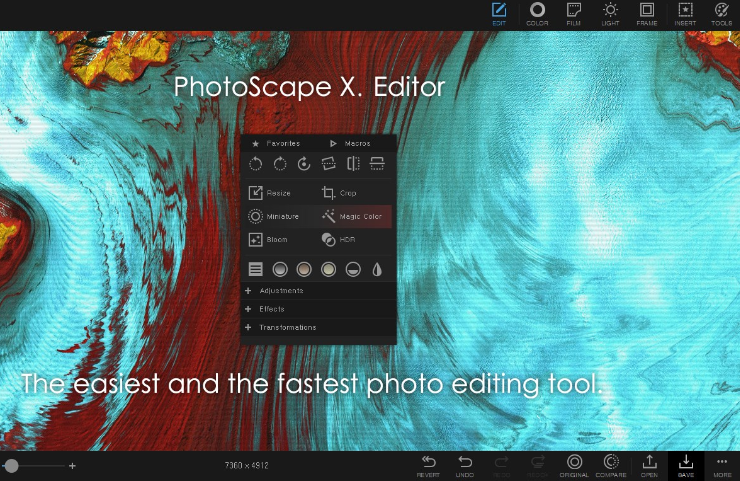Switch to the Insert tab
Image resolution: width=740 pixels, height=481 pixels.
[x=685, y=14]
